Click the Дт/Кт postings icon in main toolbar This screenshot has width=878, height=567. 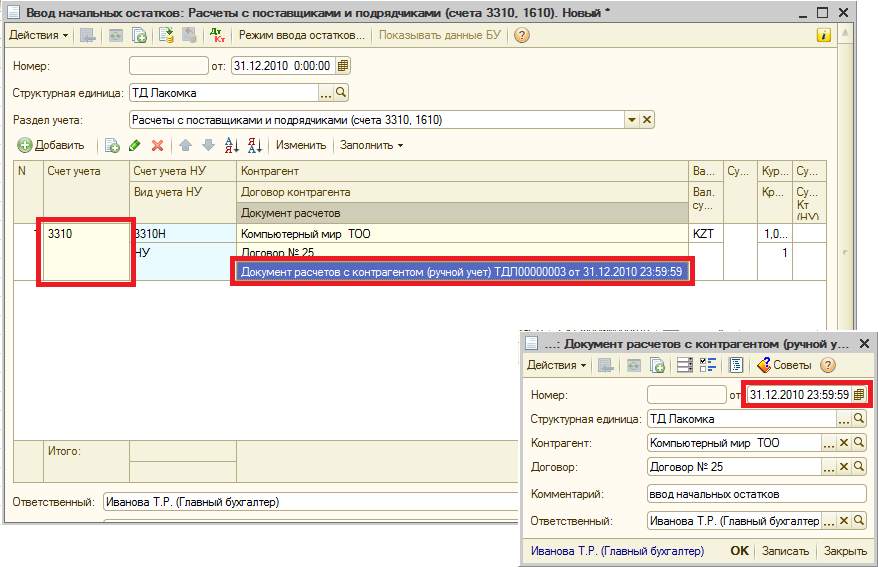pos(218,35)
